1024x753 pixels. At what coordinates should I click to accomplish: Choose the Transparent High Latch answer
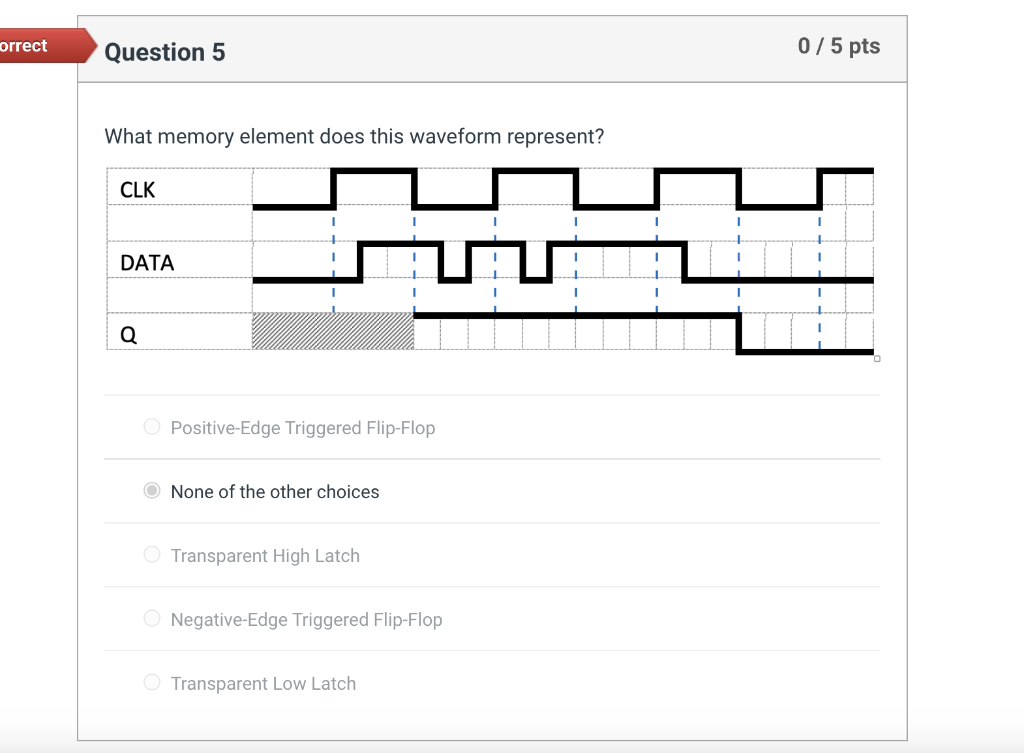pyautogui.click(x=151, y=554)
